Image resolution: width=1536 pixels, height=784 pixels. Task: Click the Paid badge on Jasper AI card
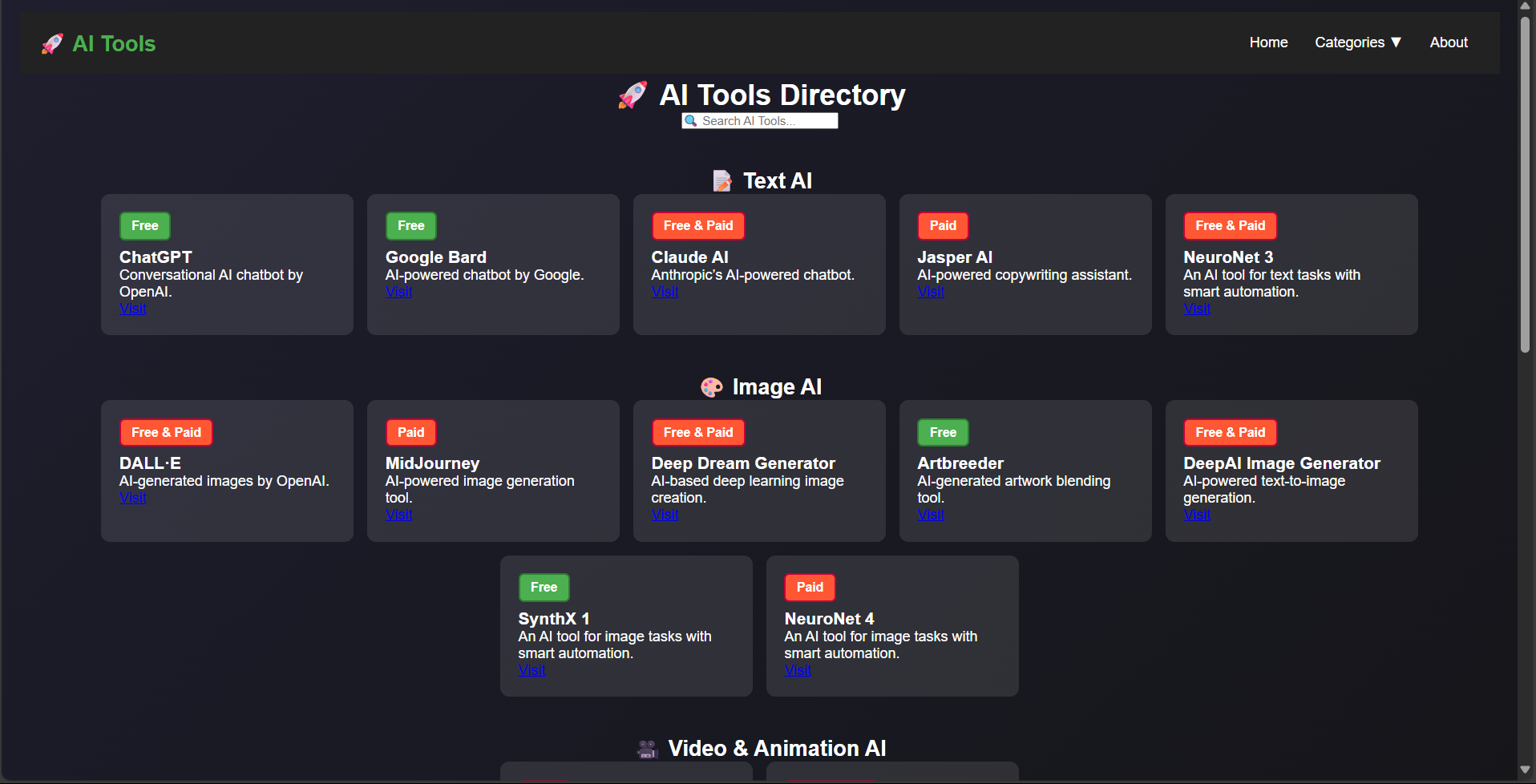[x=943, y=226]
